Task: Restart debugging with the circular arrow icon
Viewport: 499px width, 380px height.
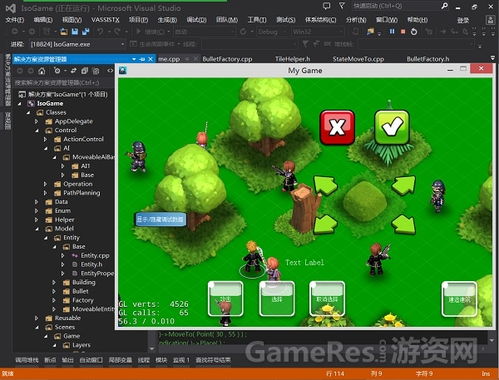Action: click(x=414, y=32)
